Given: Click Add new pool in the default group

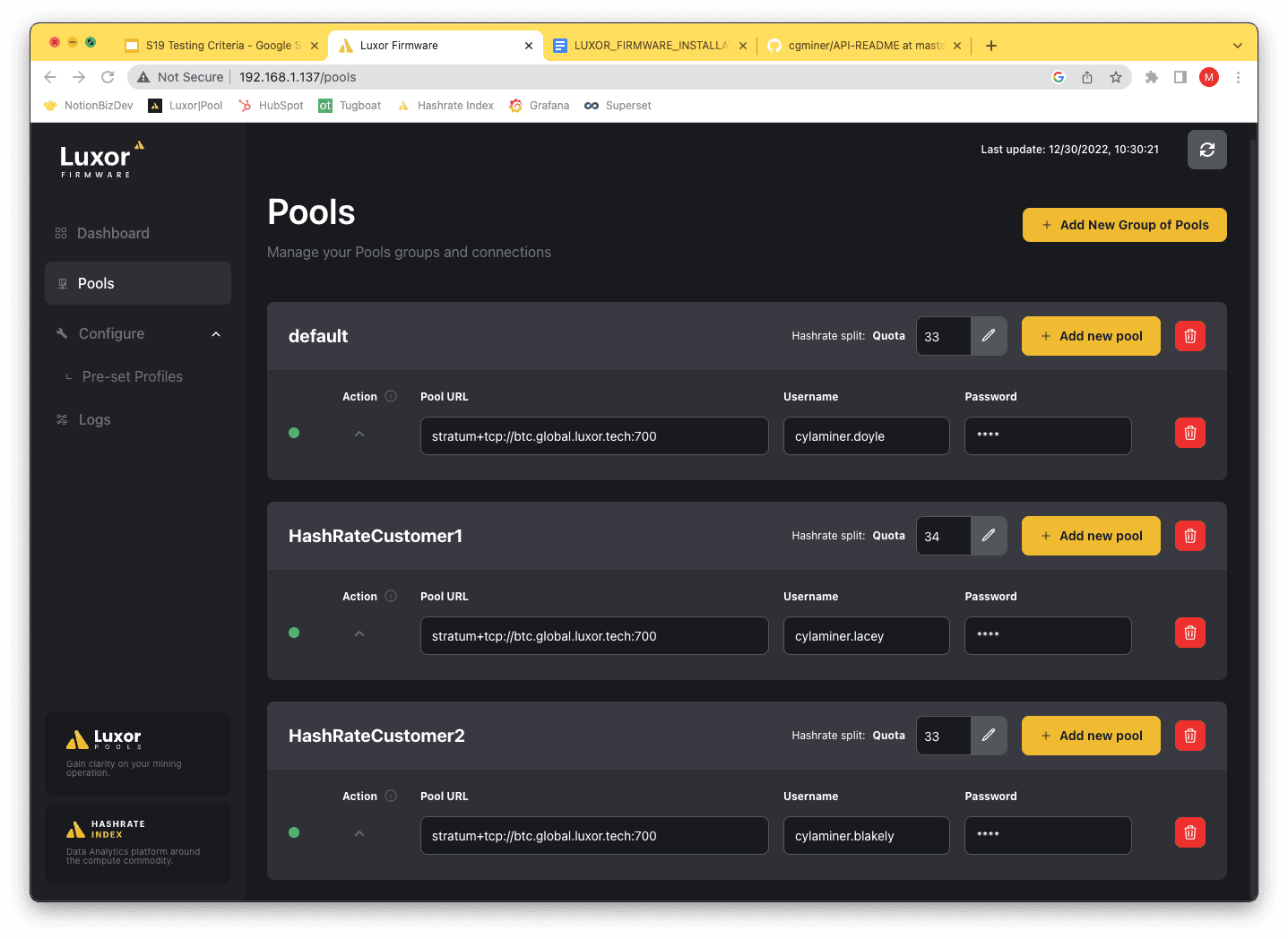Looking at the screenshot, I should (x=1091, y=335).
